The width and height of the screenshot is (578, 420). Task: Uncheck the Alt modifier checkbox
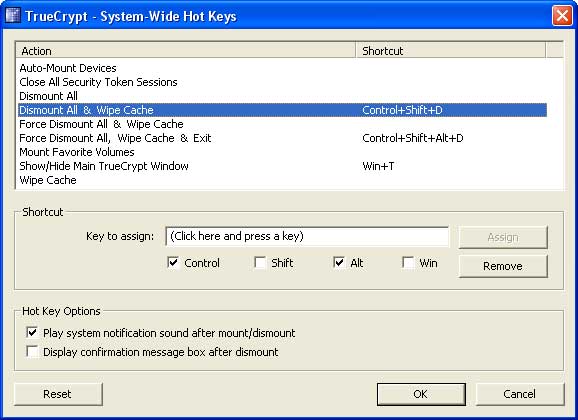[339, 263]
